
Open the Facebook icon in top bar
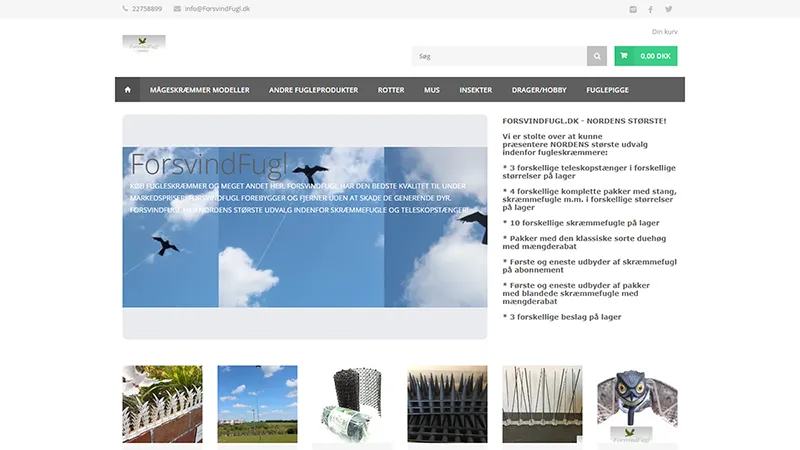point(651,9)
